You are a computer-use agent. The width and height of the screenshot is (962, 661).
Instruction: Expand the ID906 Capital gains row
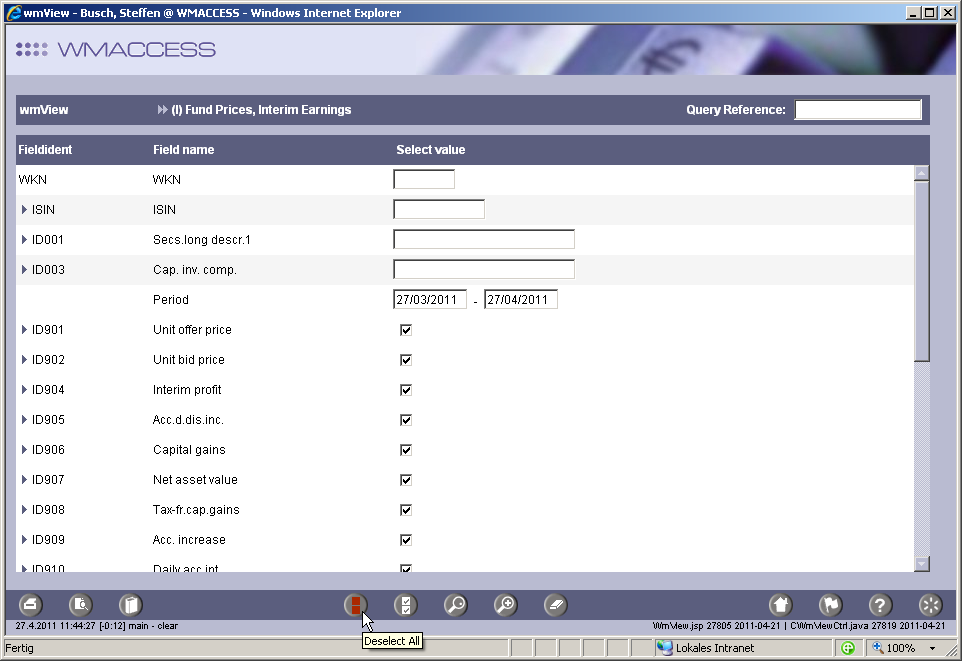tap(24, 450)
